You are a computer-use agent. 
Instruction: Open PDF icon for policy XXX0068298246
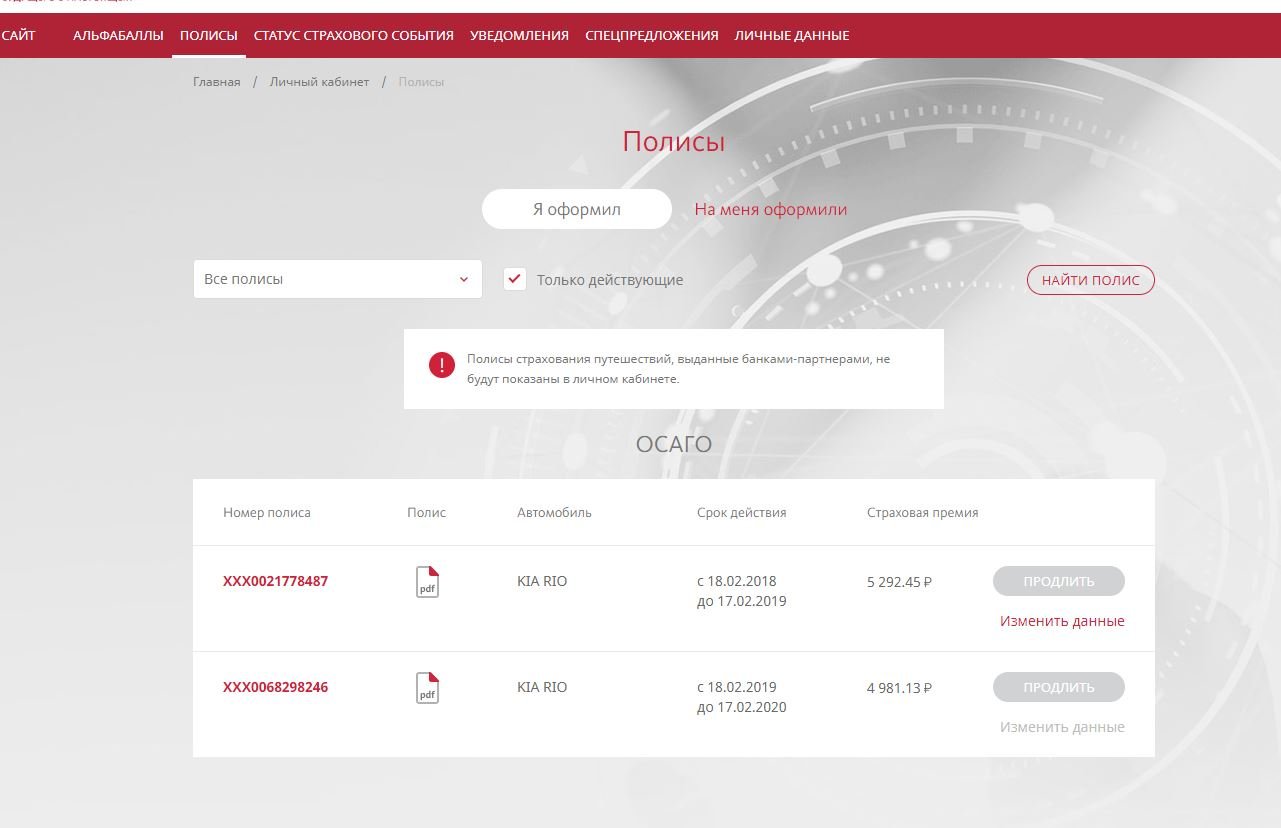point(427,688)
